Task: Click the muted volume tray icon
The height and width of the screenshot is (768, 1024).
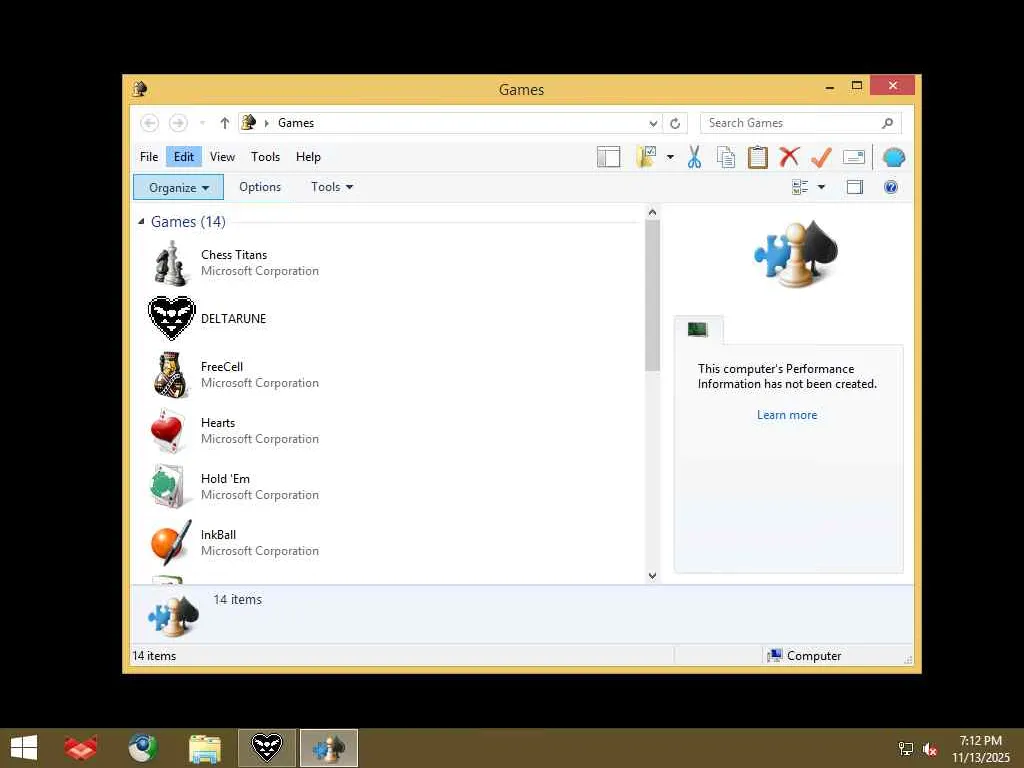Action: [930, 749]
